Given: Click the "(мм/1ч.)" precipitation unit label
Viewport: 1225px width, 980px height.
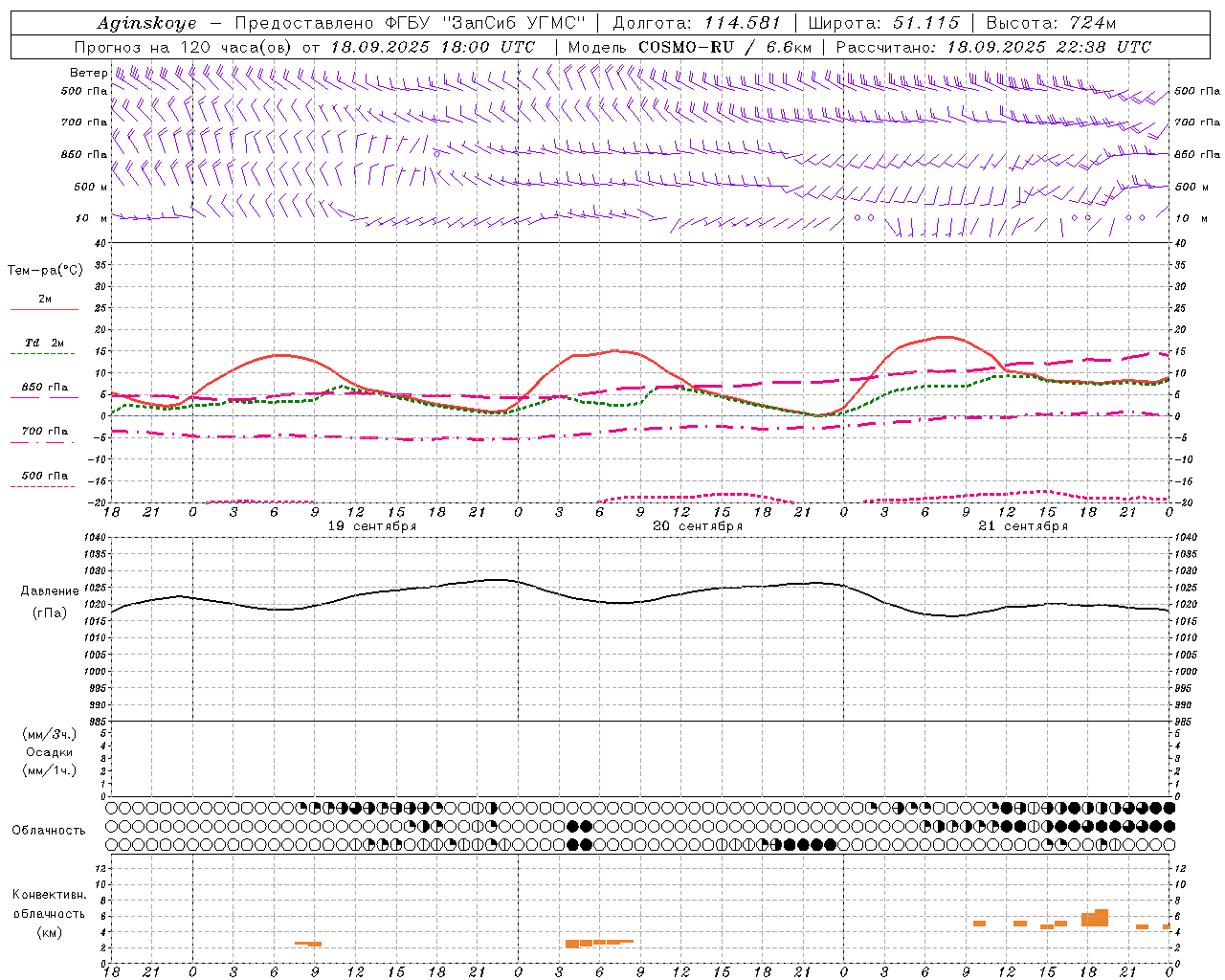Looking at the screenshot, I should click(50, 770).
